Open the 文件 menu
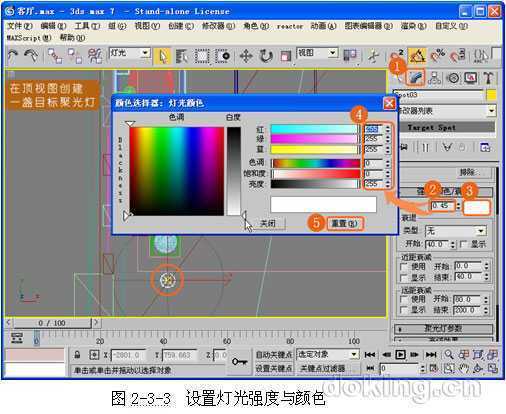Screen dimensions: 506x414 (x=20, y=26)
